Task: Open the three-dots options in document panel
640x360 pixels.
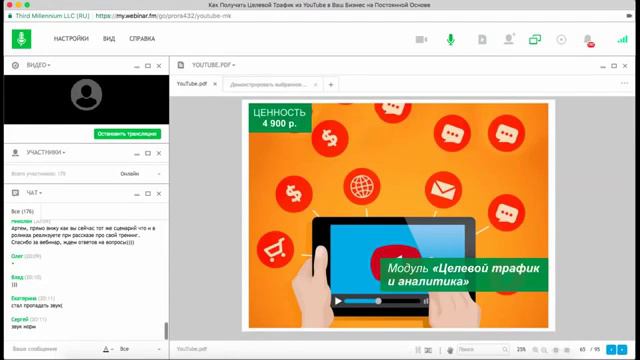Action: point(624,83)
